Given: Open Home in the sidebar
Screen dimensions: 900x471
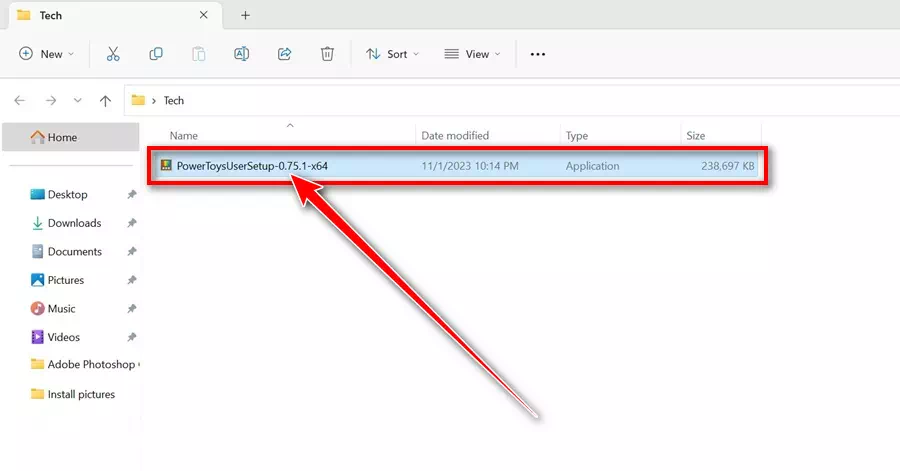Looking at the screenshot, I should (x=71, y=137).
